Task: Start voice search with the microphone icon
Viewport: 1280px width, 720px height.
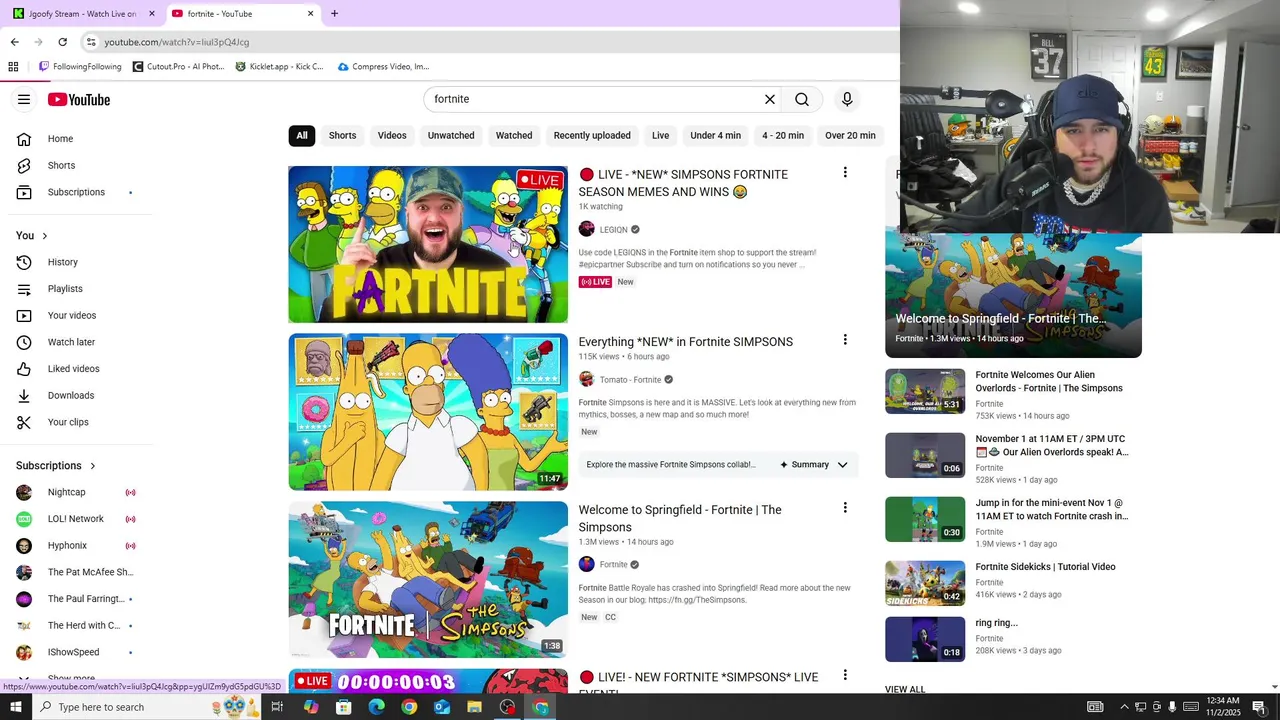Action: (x=847, y=99)
